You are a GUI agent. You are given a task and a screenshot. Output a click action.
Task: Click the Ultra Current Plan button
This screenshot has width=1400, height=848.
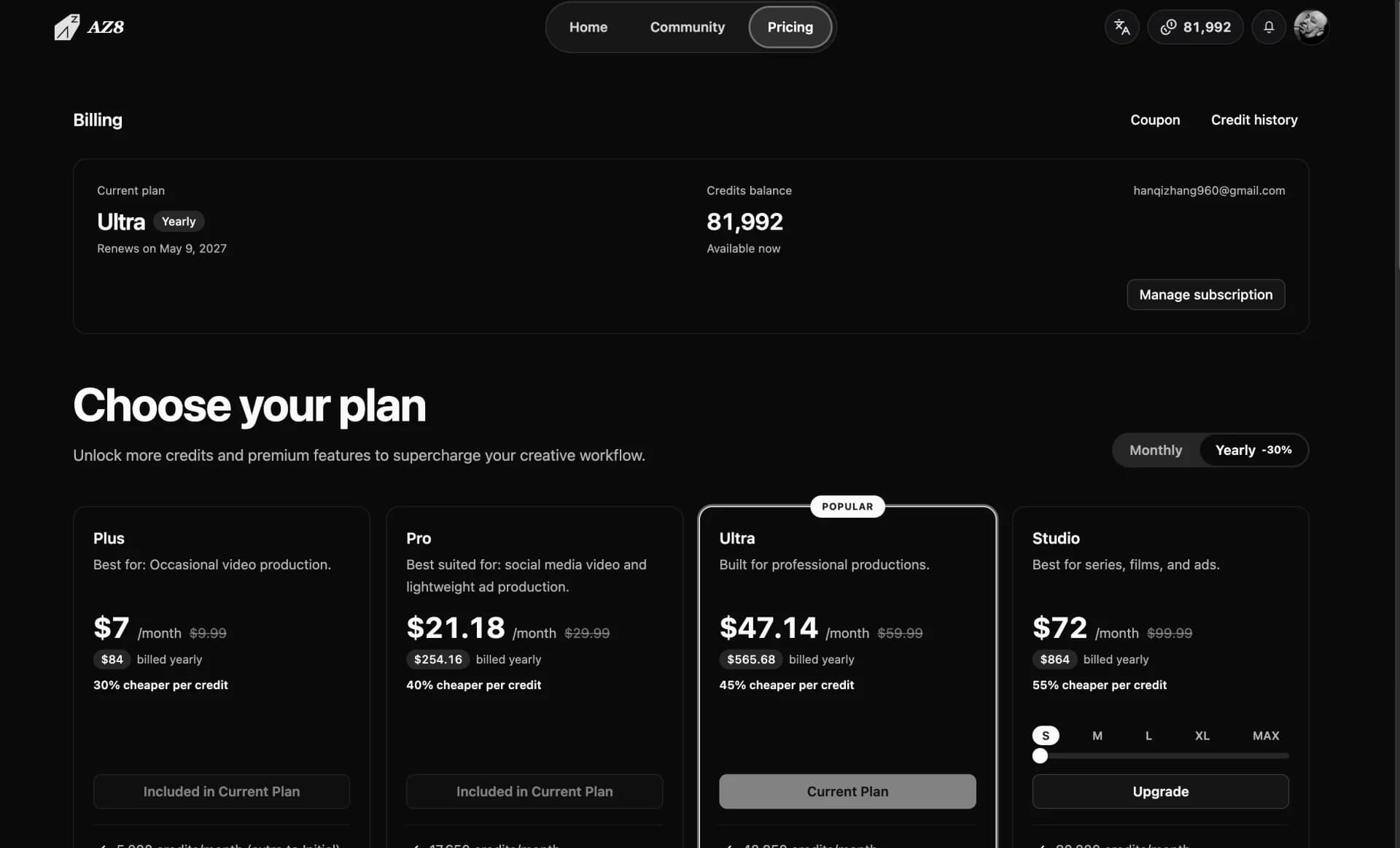(x=847, y=791)
